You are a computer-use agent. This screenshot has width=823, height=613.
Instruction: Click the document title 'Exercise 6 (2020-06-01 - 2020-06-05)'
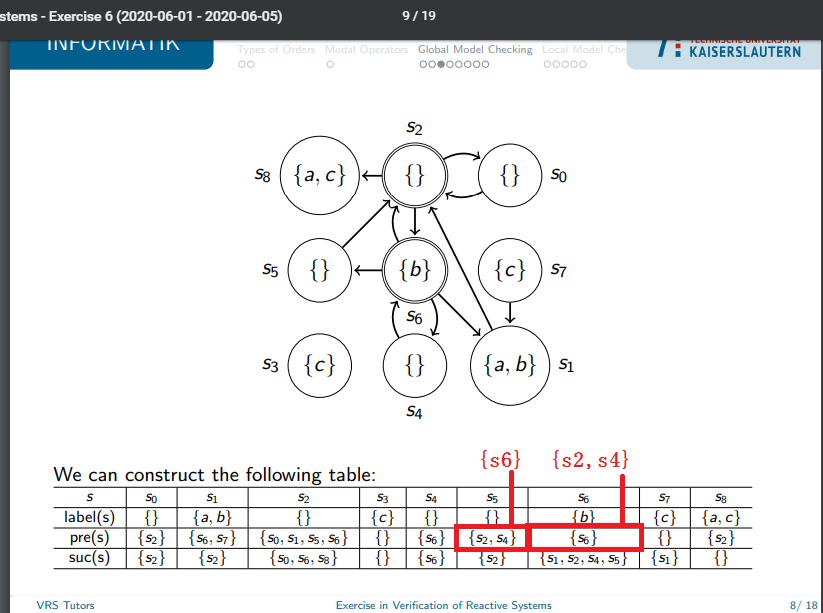click(x=165, y=16)
